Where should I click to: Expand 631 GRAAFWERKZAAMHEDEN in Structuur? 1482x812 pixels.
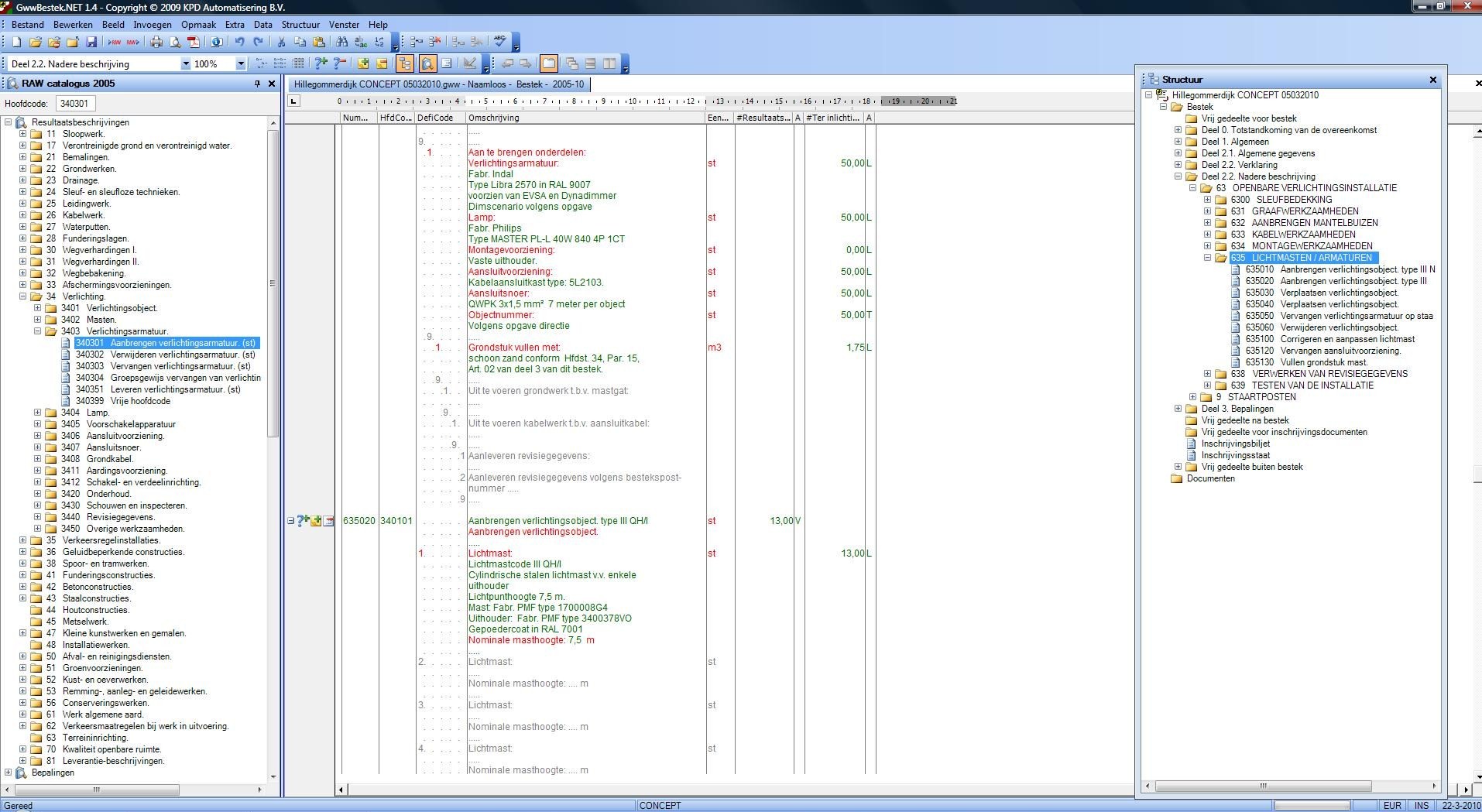click(x=1207, y=211)
